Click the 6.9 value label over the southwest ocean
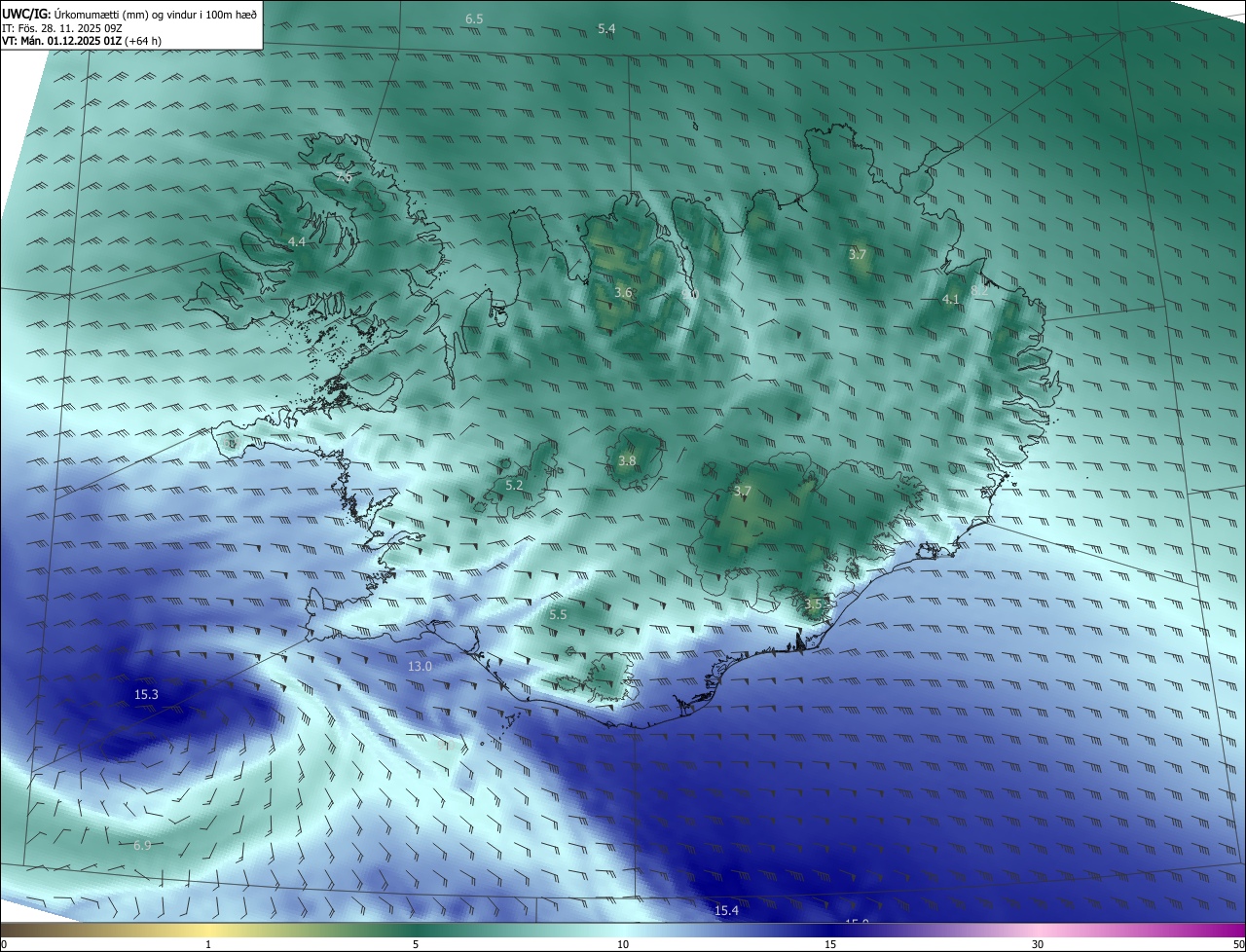1246x952 pixels. (x=142, y=845)
